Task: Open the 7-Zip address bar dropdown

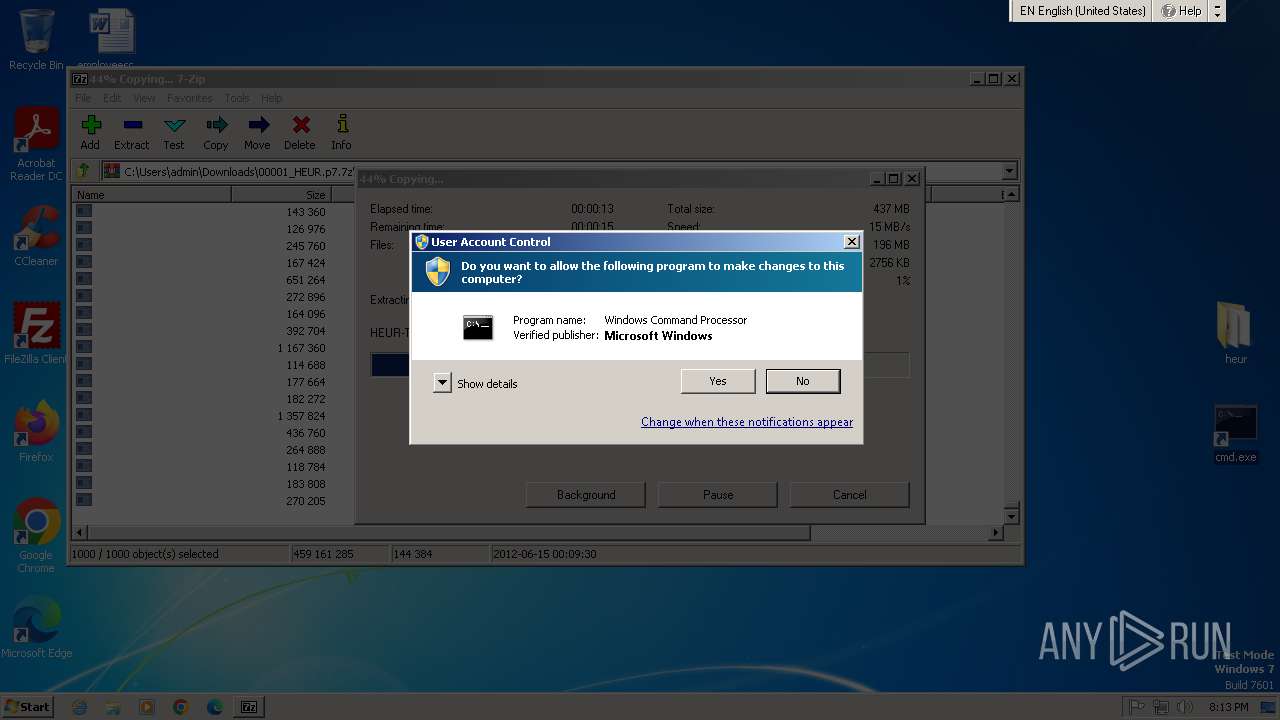Action: [x=1010, y=171]
